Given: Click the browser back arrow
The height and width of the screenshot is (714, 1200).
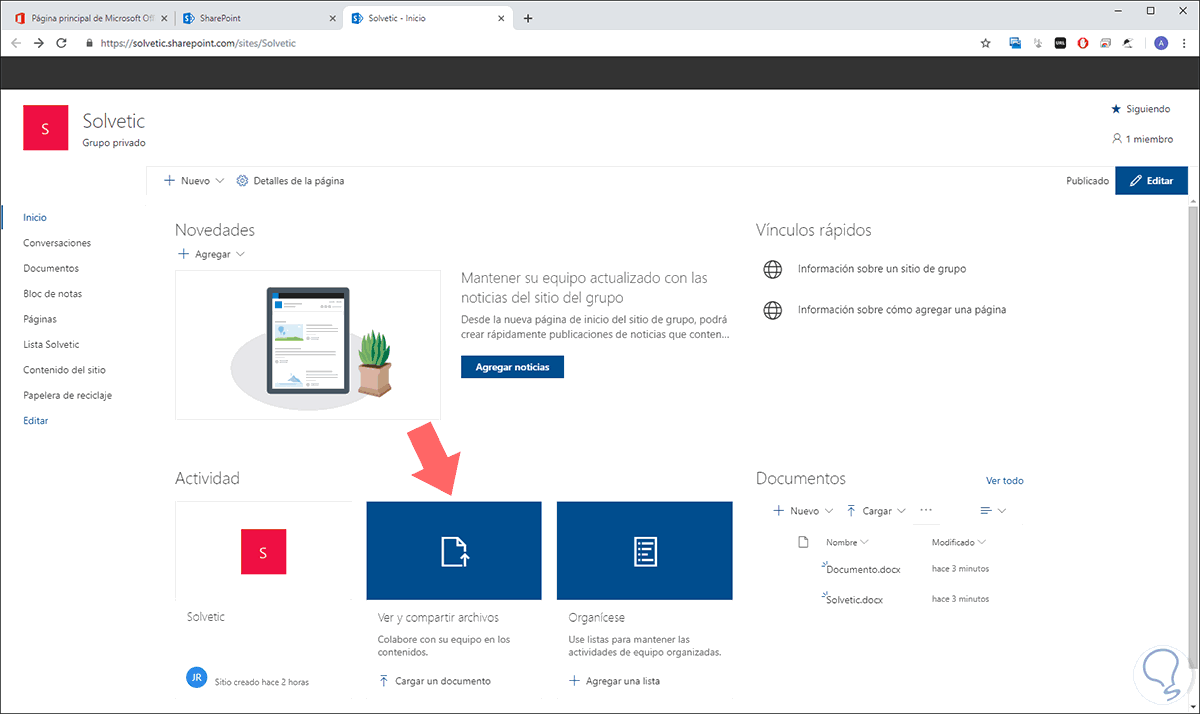Looking at the screenshot, I should click(16, 43).
